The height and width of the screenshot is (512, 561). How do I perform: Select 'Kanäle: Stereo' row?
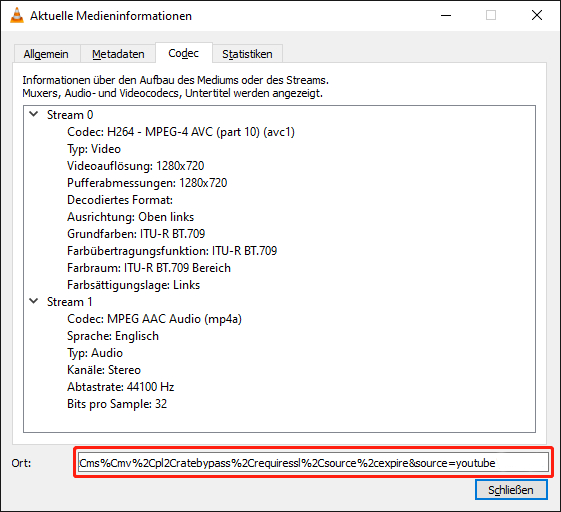click(x=104, y=370)
